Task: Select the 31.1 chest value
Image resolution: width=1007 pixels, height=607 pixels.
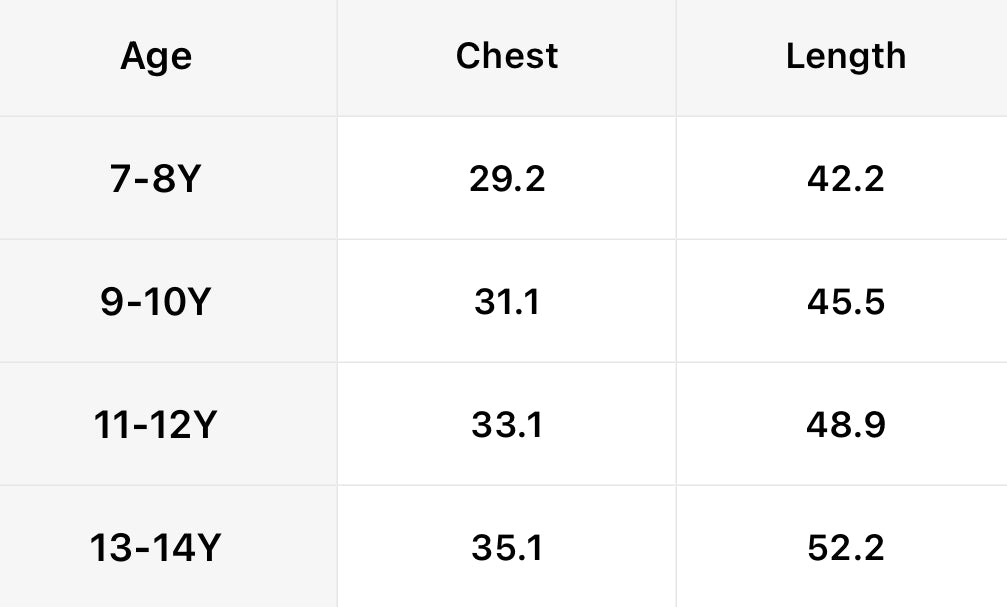Action: pyautogui.click(x=507, y=302)
